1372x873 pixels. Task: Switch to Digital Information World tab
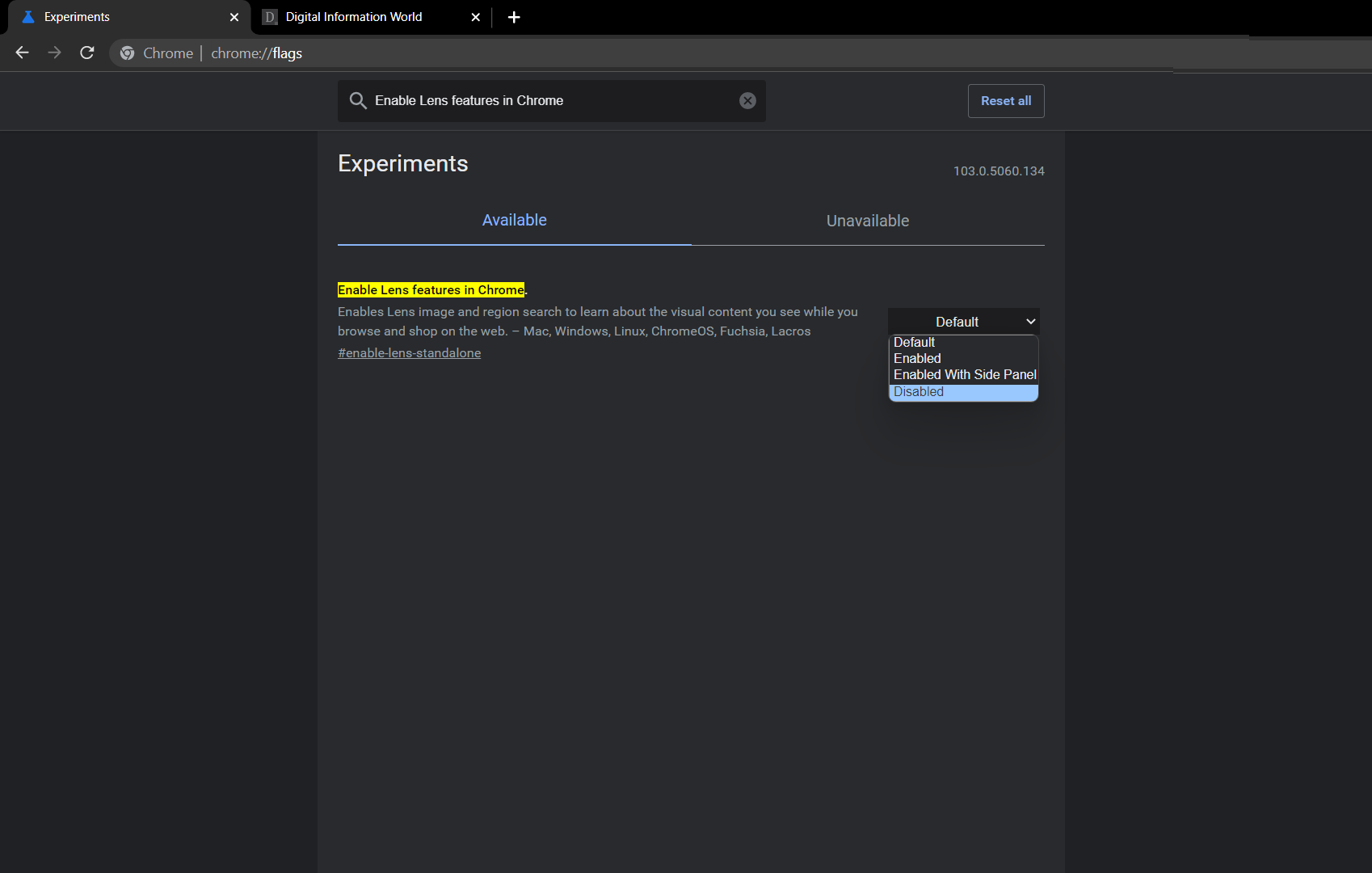[x=373, y=17]
